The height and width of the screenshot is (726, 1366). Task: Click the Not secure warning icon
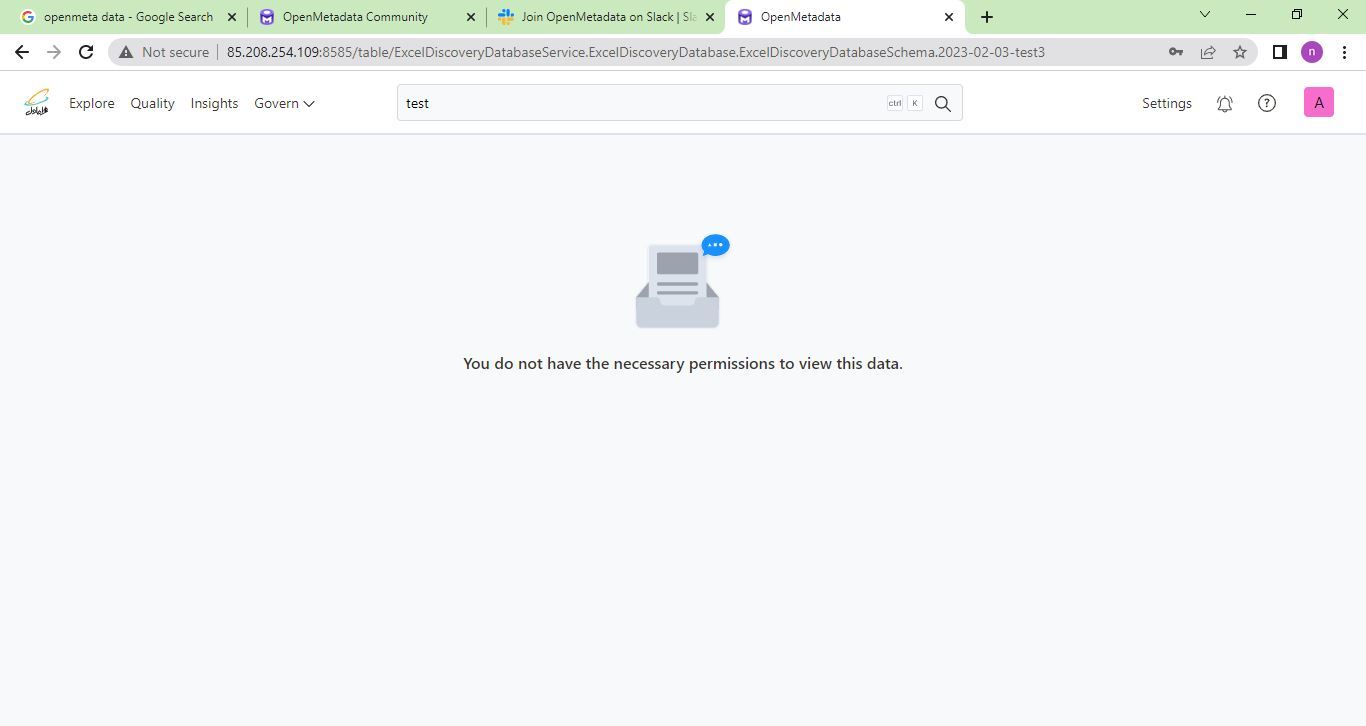click(x=126, y=52)
